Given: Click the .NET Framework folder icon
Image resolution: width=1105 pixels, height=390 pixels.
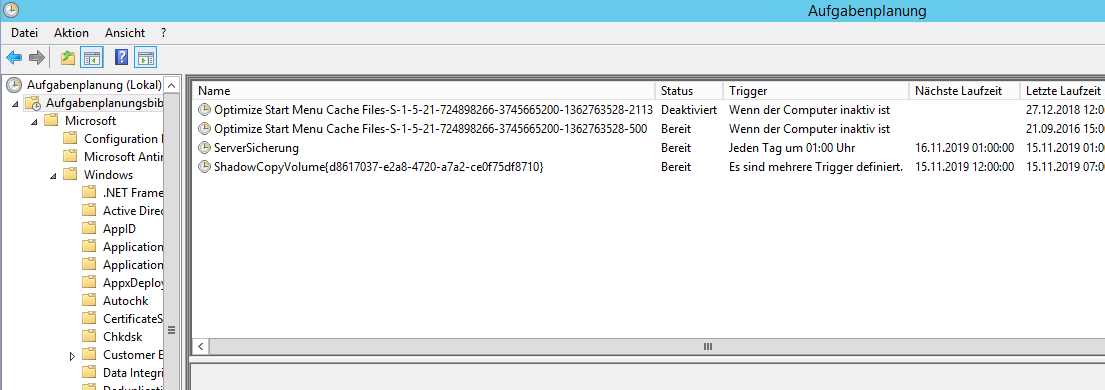Looking at the screenshot, I should [89, 193].
